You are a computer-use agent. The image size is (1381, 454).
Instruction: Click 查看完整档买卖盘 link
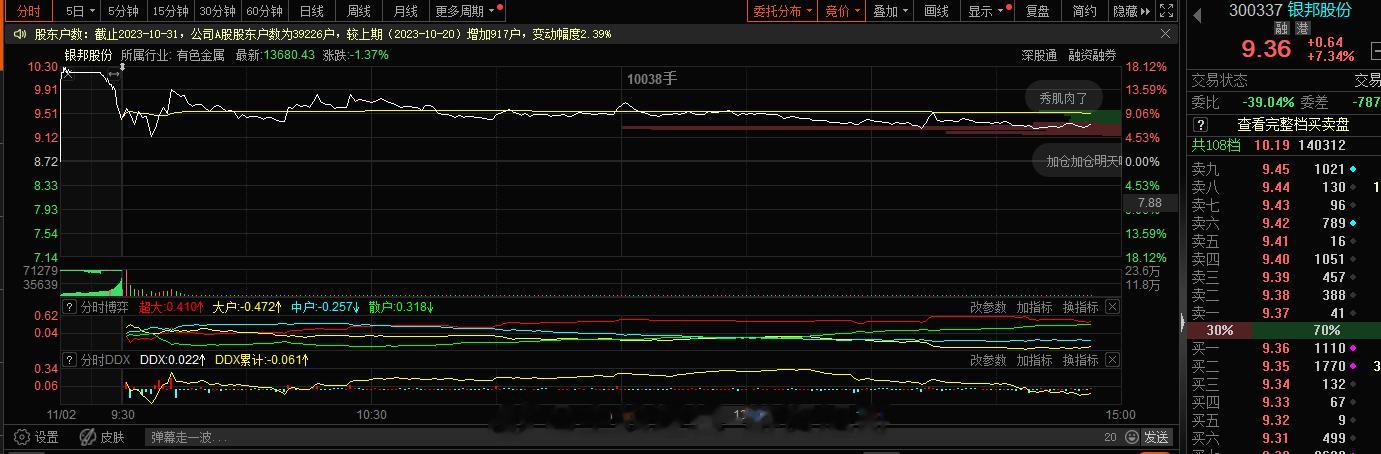[1293, 125]
